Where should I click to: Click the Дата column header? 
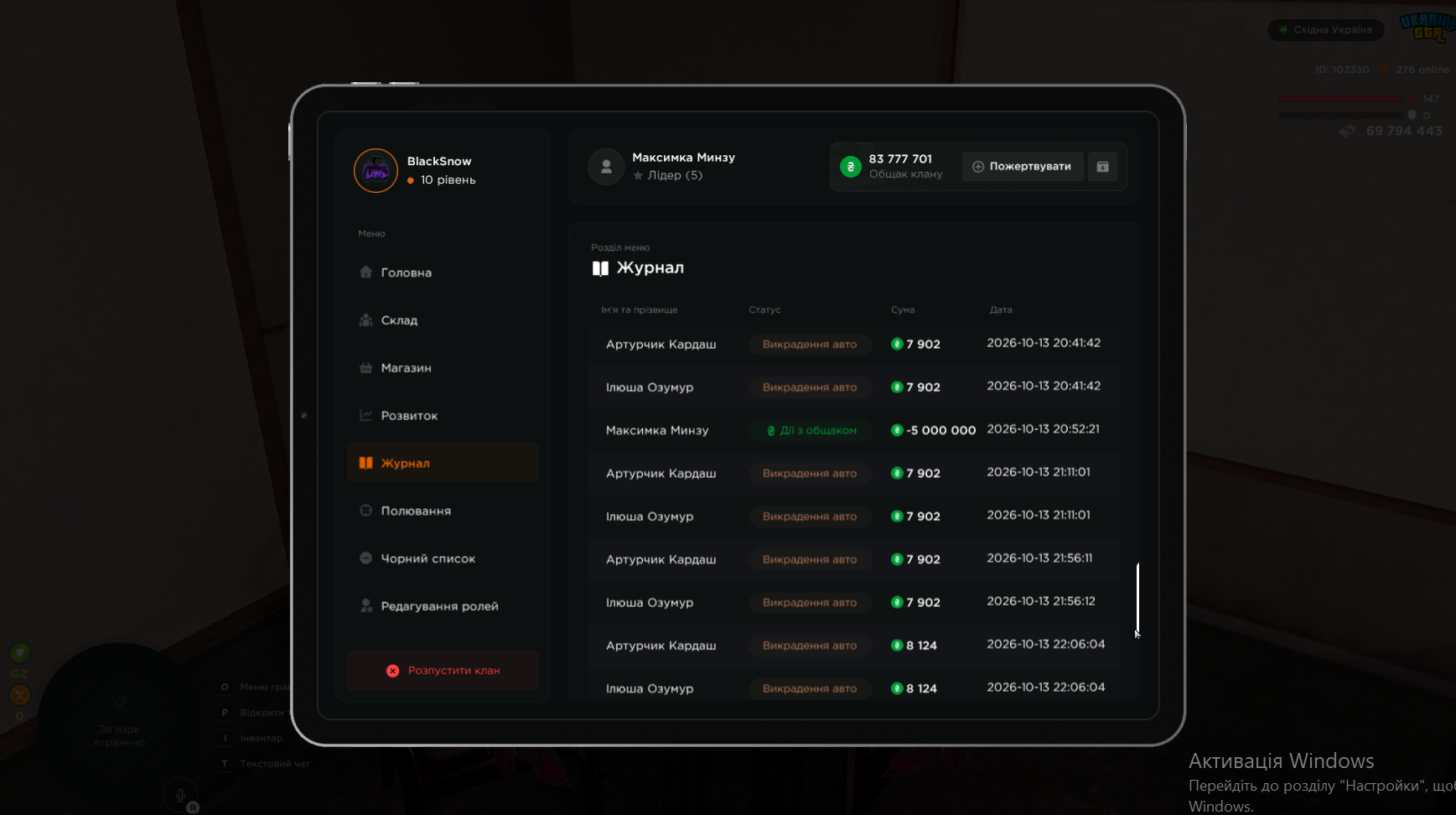click(x=1001, y=310)
